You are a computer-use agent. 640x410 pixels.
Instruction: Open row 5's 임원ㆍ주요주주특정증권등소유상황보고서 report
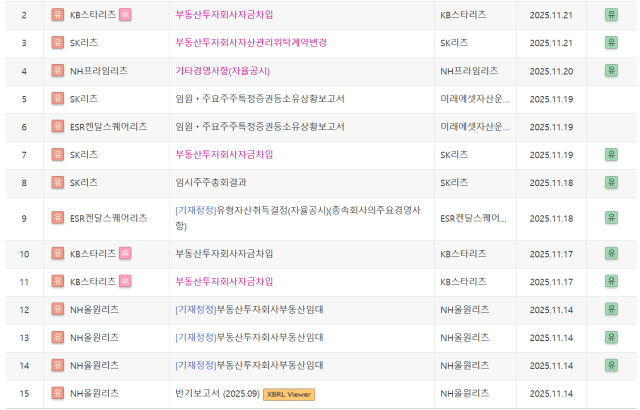260,99
